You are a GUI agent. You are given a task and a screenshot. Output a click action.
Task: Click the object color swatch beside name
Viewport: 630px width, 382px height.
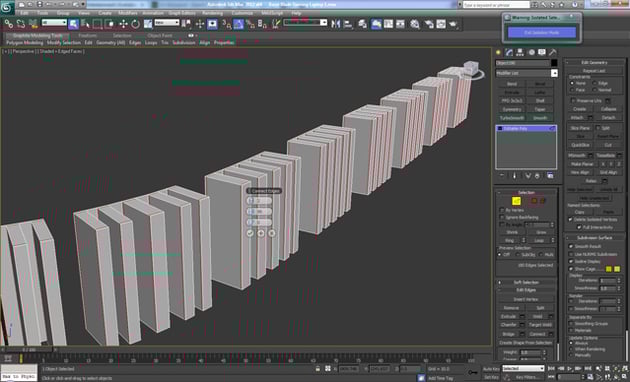click(x=554, y=63)
